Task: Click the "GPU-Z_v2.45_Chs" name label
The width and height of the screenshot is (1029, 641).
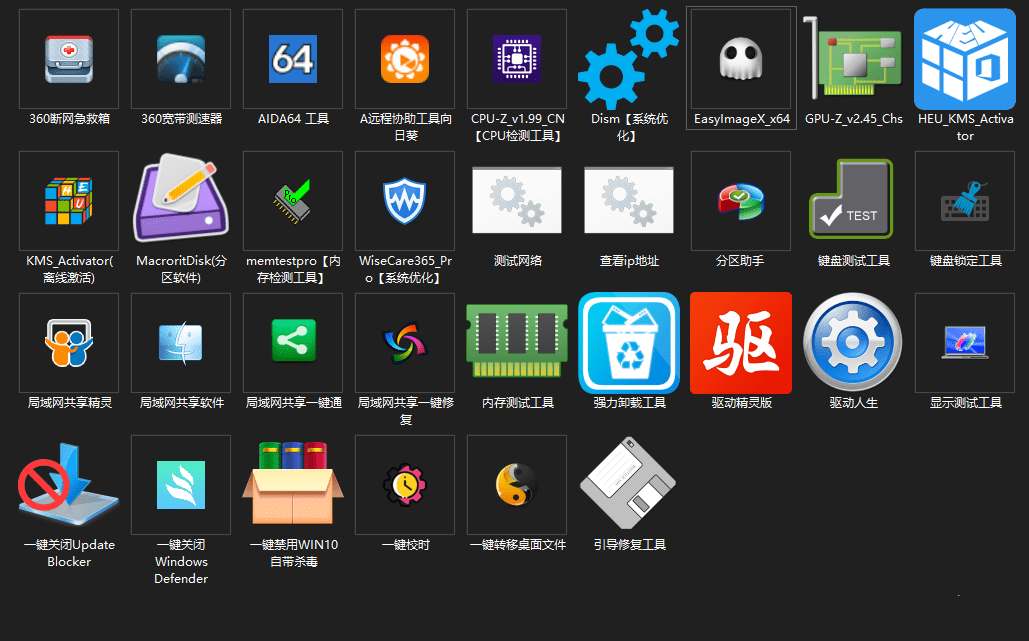Action: tap(854, 119)
